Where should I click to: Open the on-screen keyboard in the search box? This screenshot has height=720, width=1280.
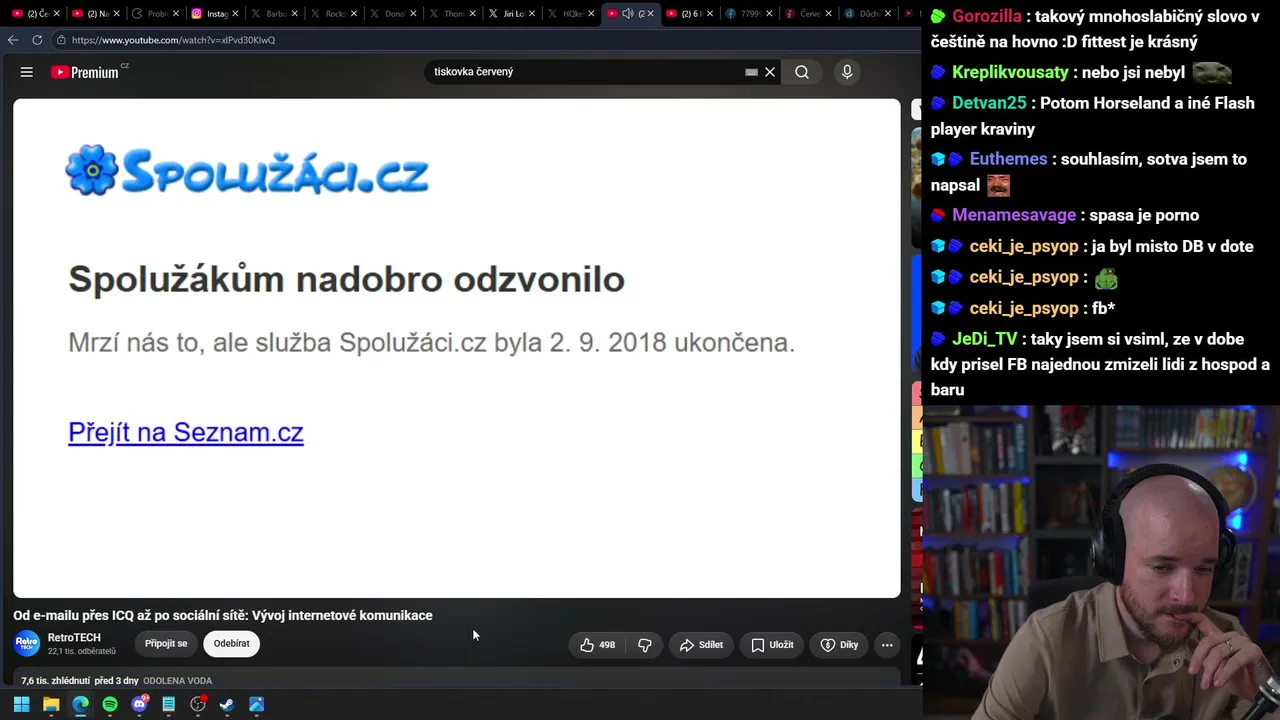(x=751, y=72)
